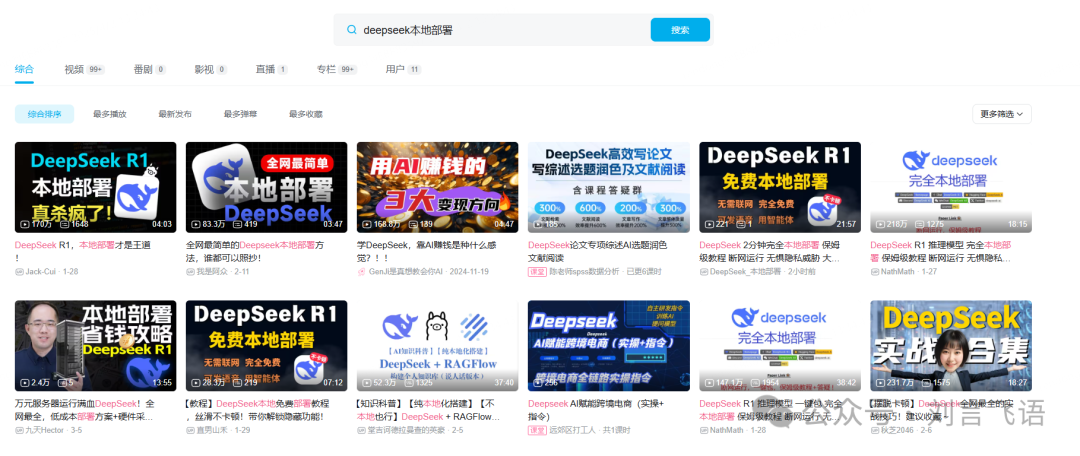
Task: Select the 综合排序 sort option
Action: coord(45,114)
